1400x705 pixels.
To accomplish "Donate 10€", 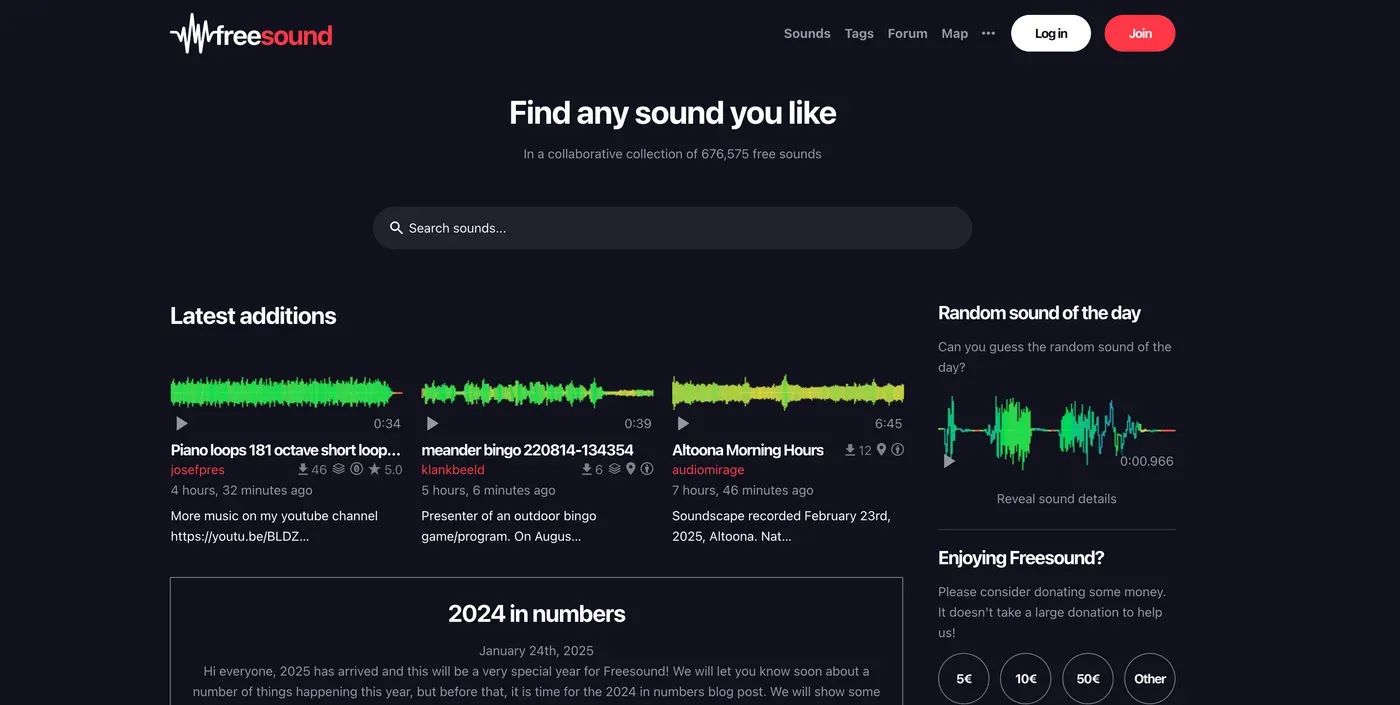I will [x=1026, y=679].
